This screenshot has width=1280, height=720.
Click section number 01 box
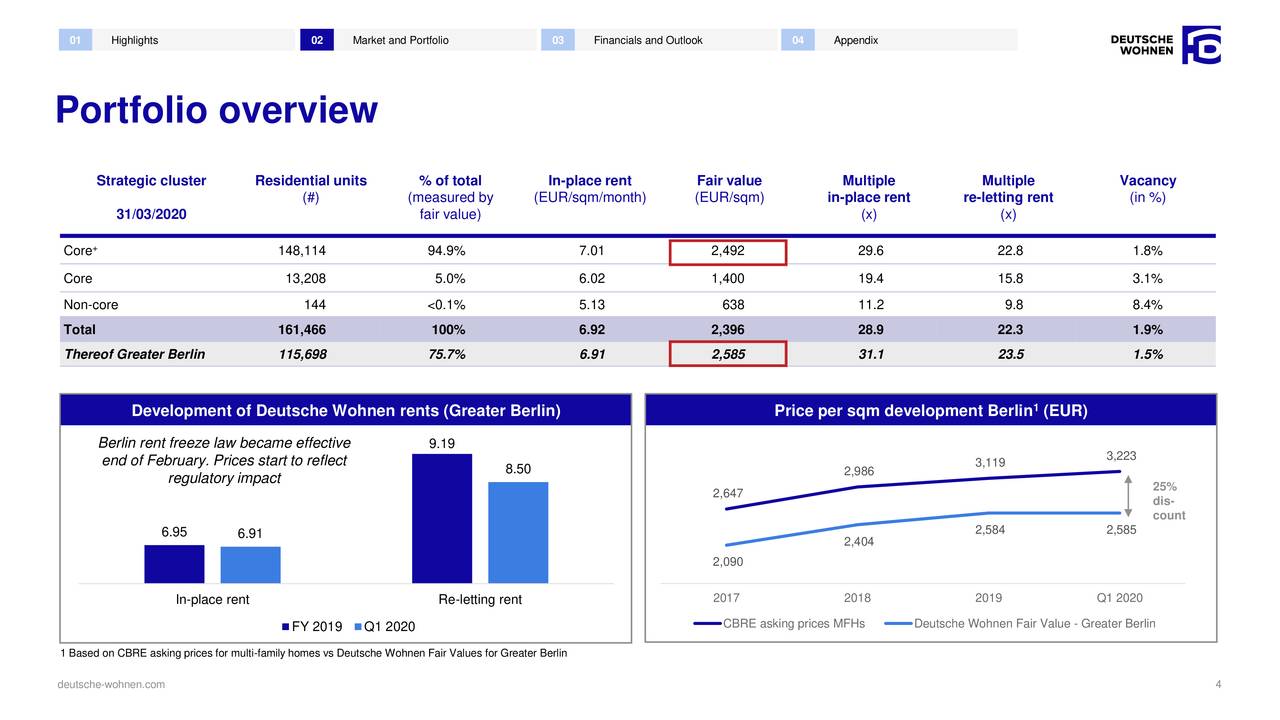point(75,40)
